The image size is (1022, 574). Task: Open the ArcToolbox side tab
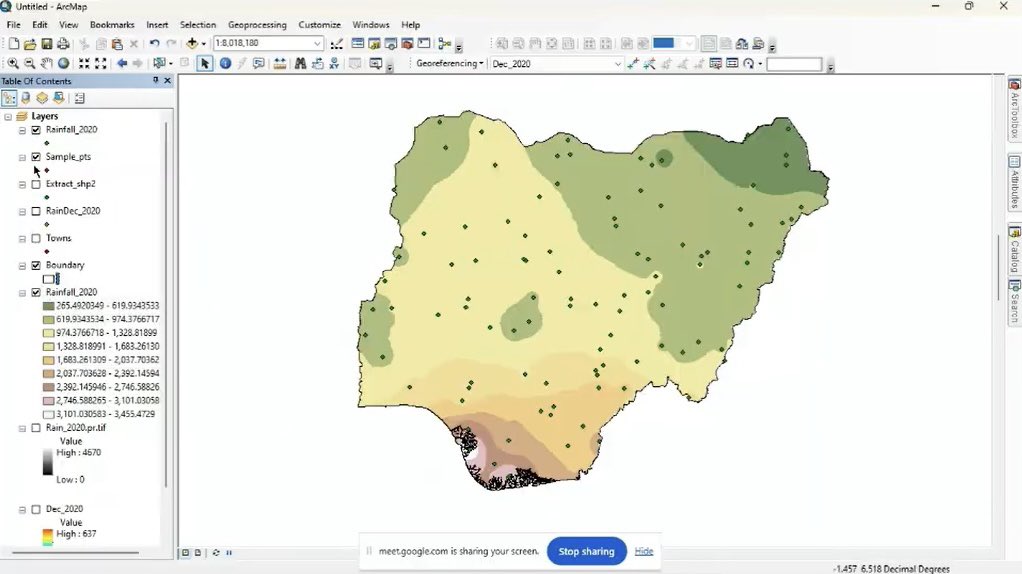1014,109
